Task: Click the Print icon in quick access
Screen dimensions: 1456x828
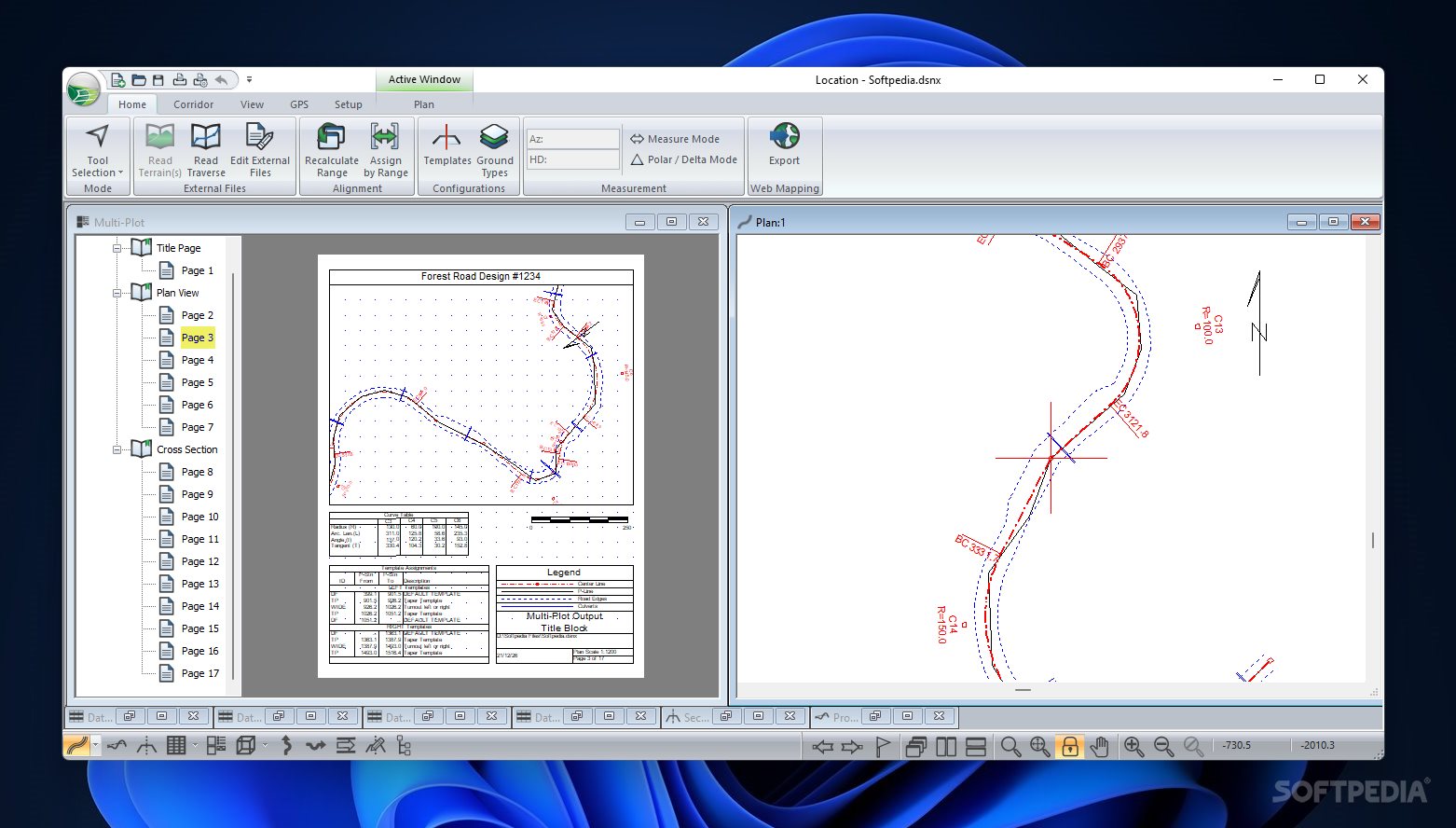Action: coord(180,80)
